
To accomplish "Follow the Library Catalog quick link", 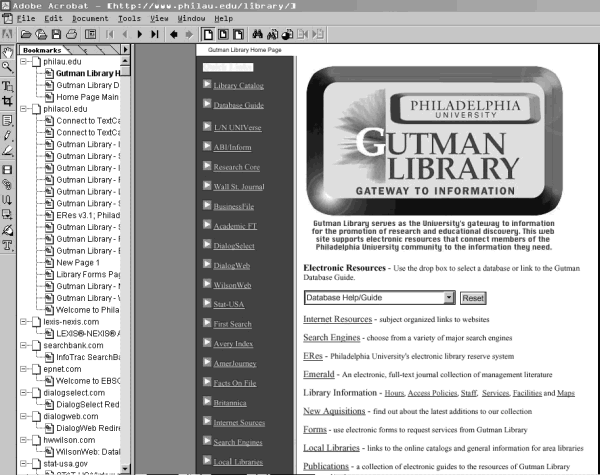I will [x=238, y=86].
